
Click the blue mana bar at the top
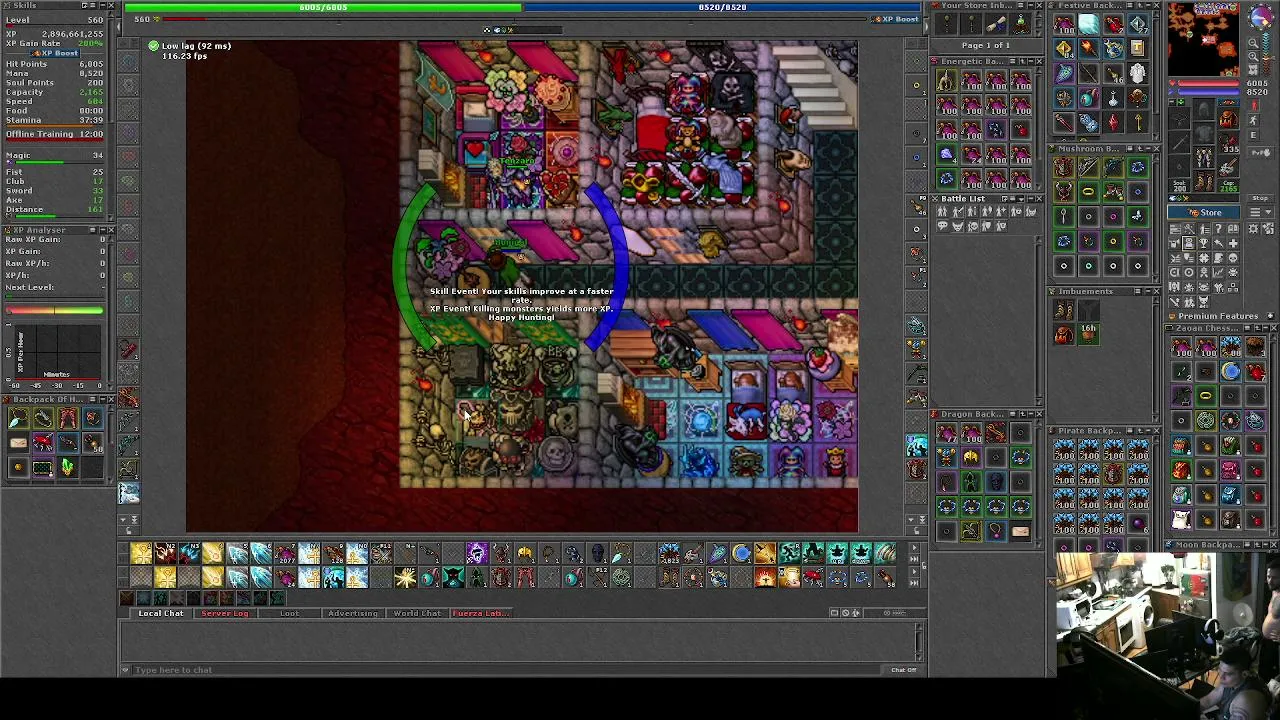[722, 7]
